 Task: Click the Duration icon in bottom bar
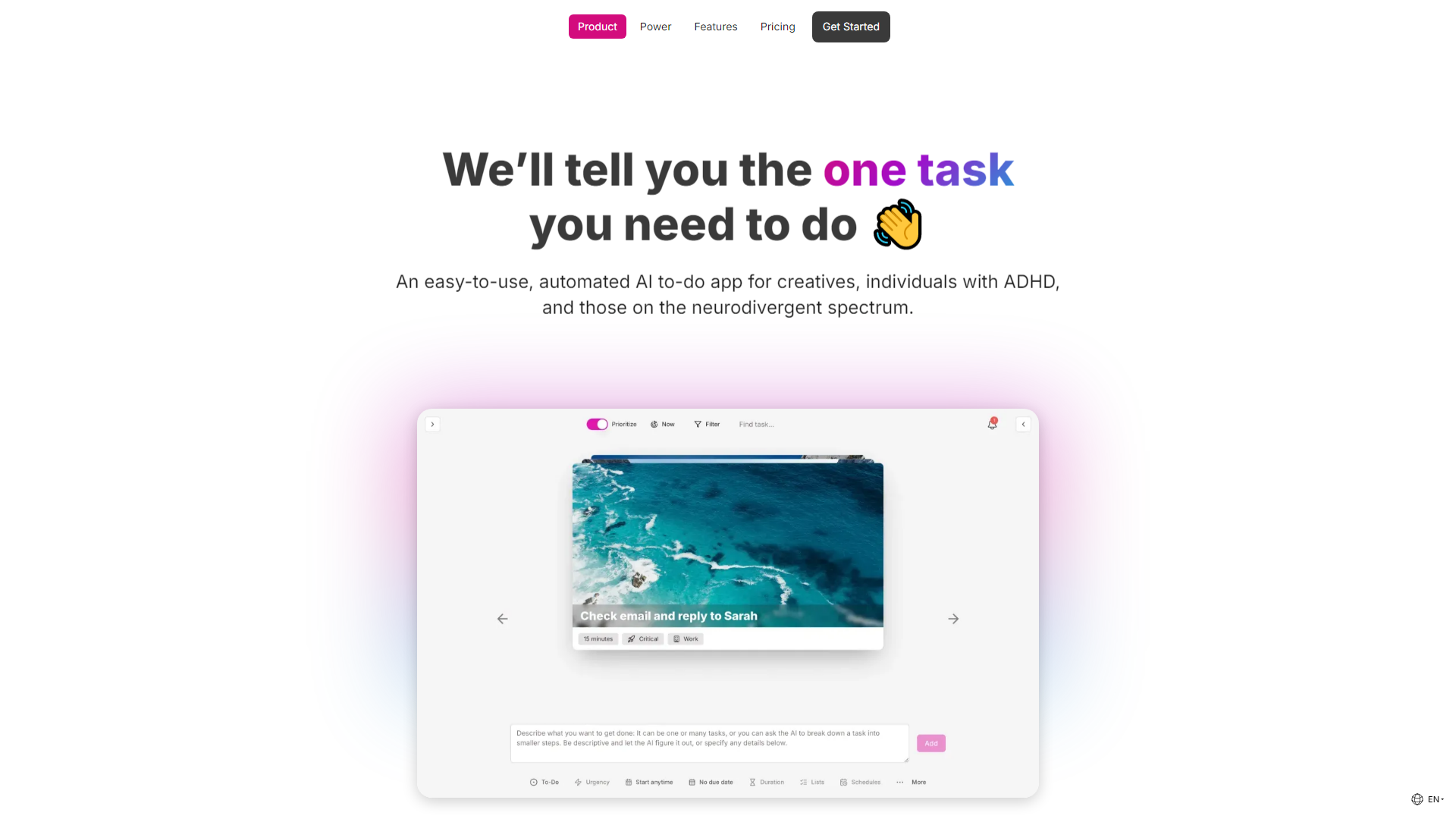point(752,782)
